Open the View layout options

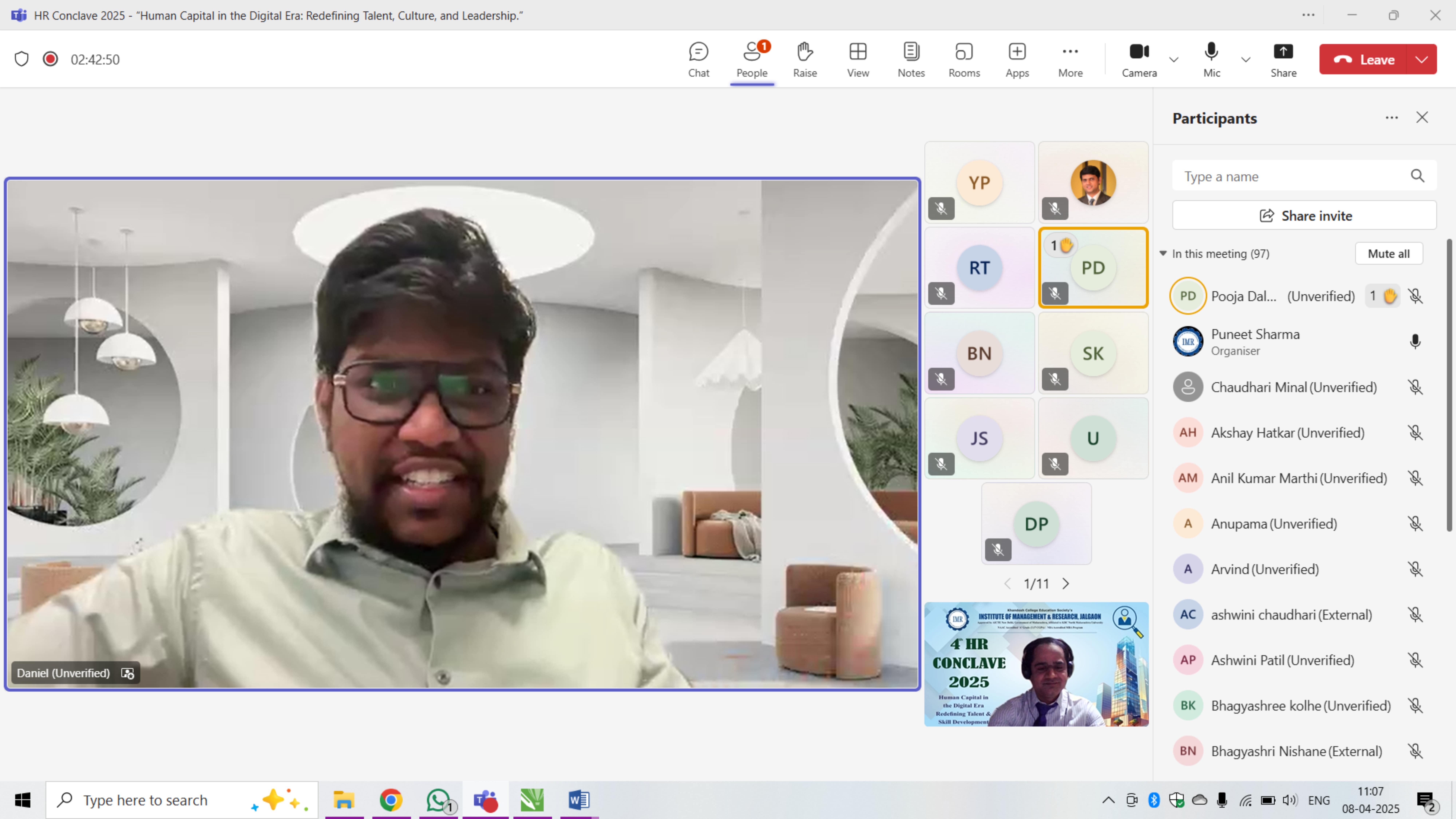(x=858, y=59)
